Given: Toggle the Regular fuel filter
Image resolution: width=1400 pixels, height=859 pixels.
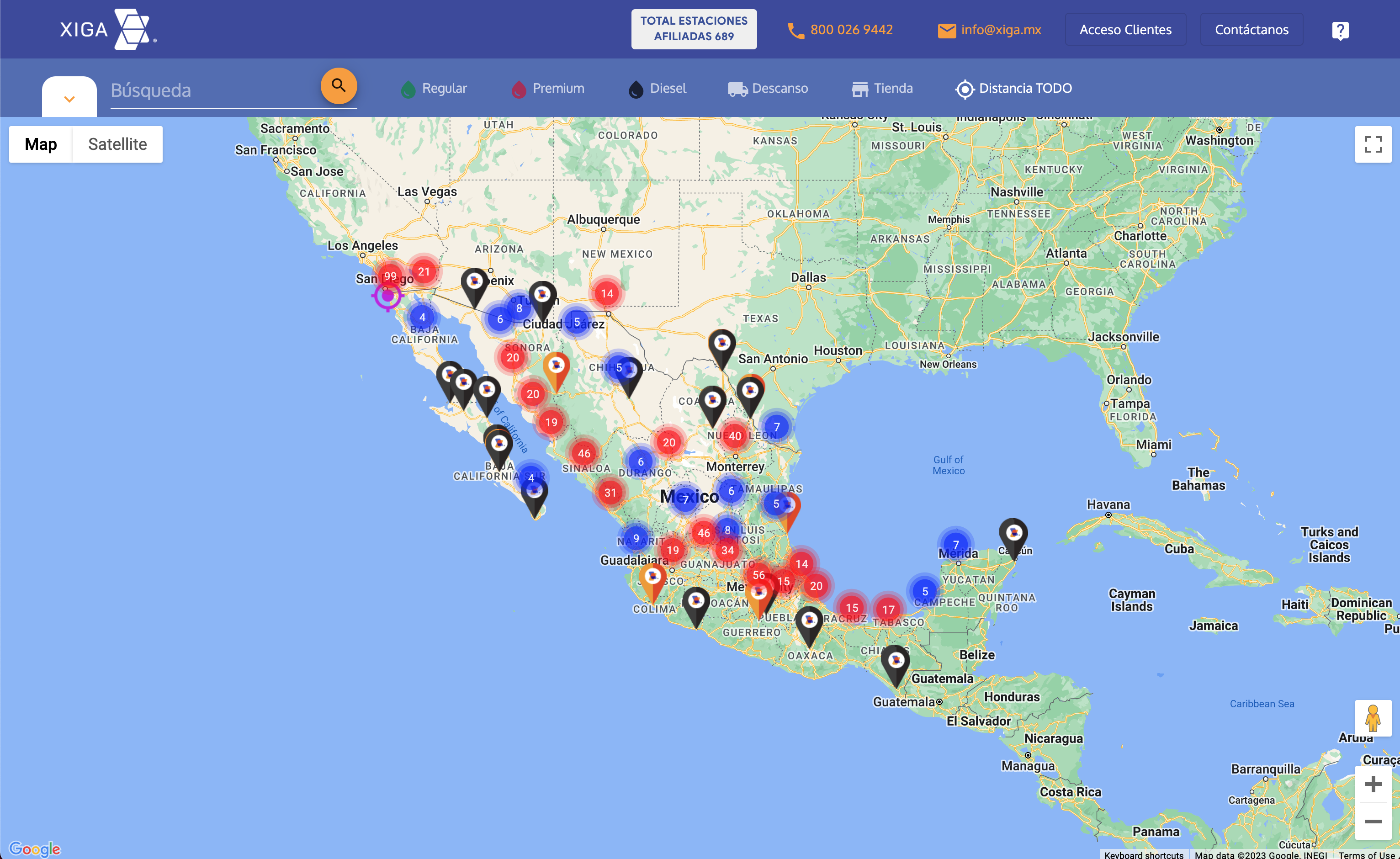Looking at the screenshot, I should [x=434, y=89].
